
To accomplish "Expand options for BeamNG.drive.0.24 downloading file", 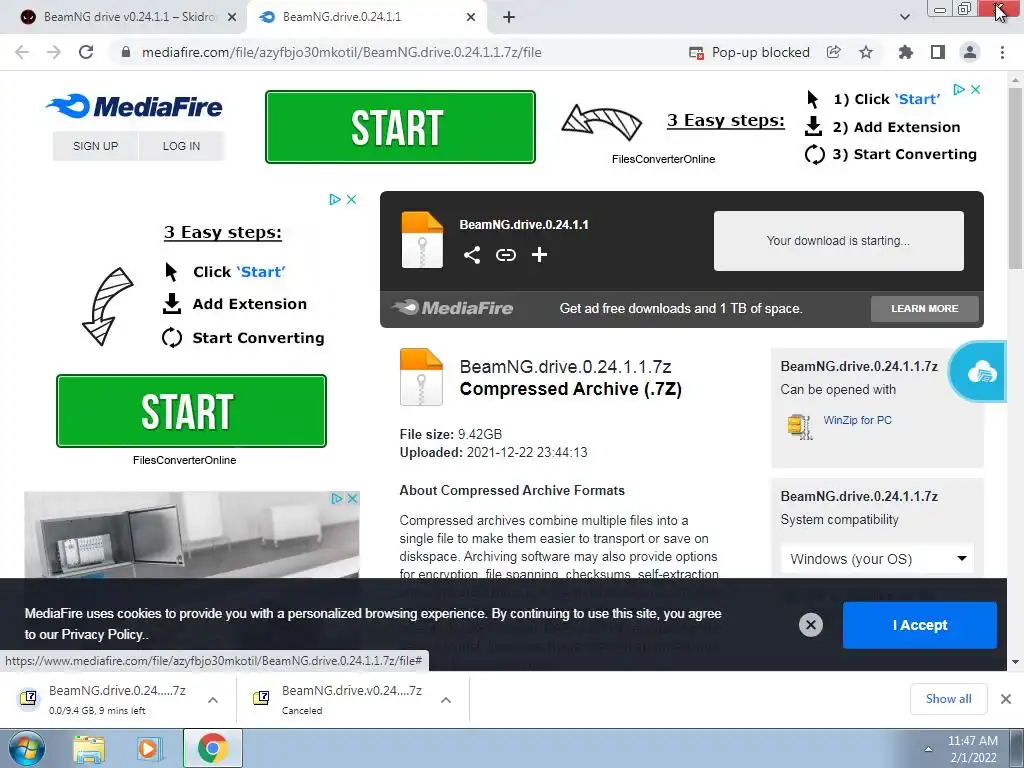I will (213, 700).
